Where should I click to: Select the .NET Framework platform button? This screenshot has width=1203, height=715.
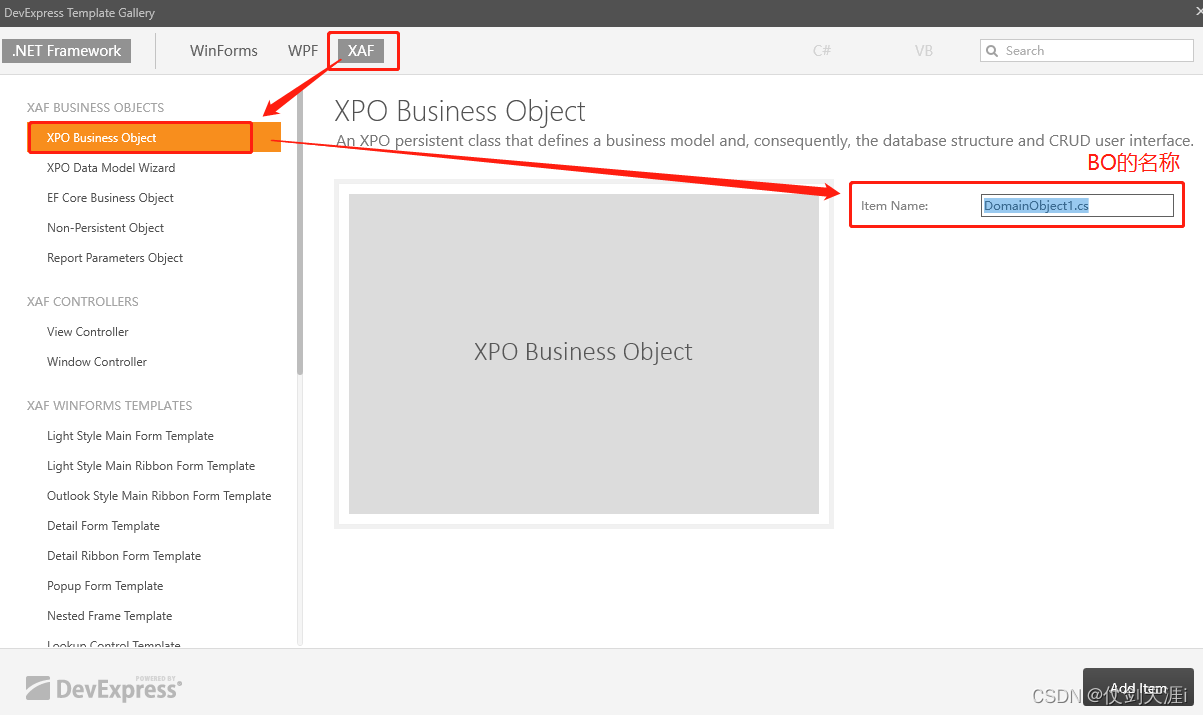coord(67,51)
